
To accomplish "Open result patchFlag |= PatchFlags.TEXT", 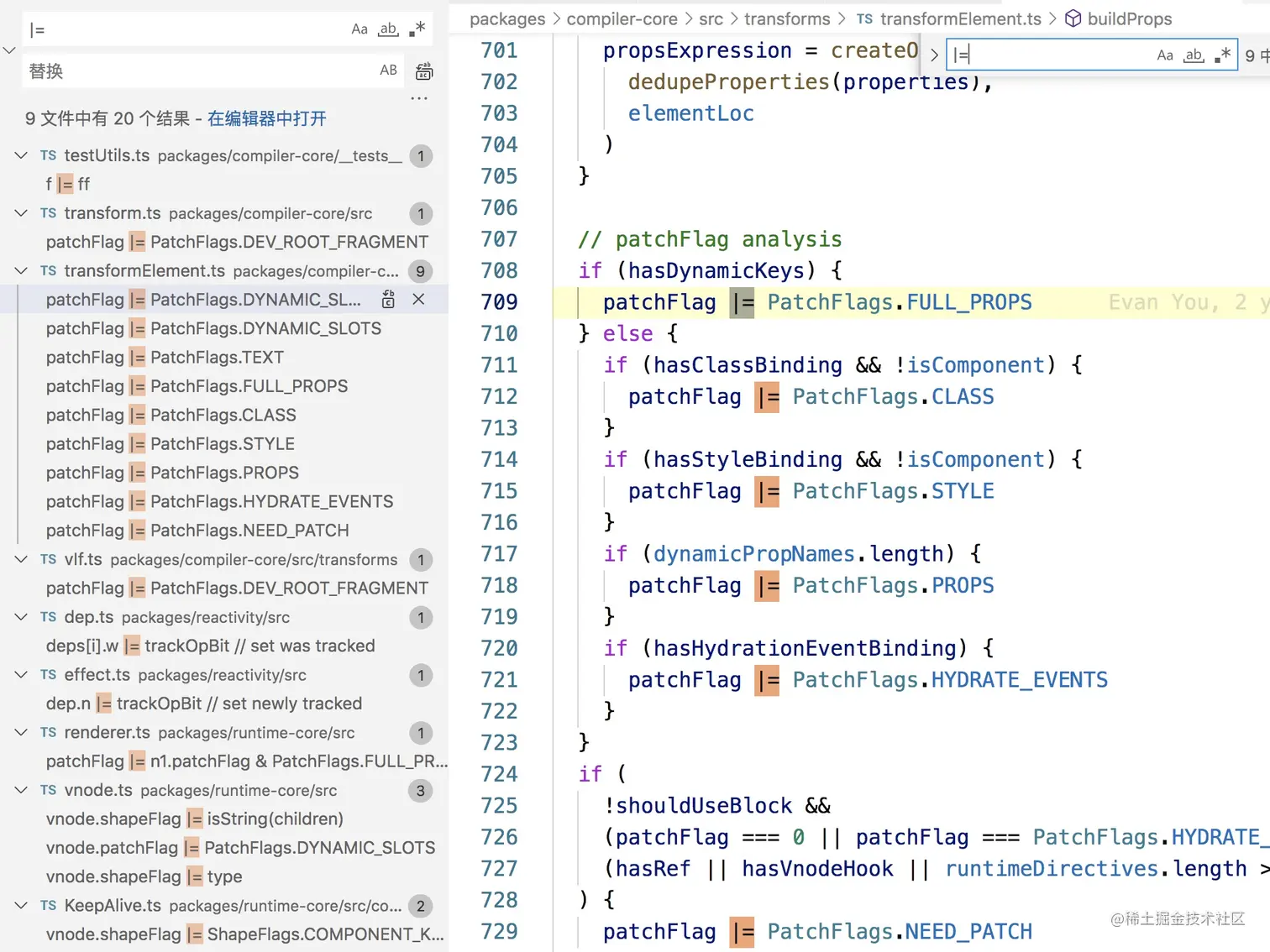I will [165, 358].
